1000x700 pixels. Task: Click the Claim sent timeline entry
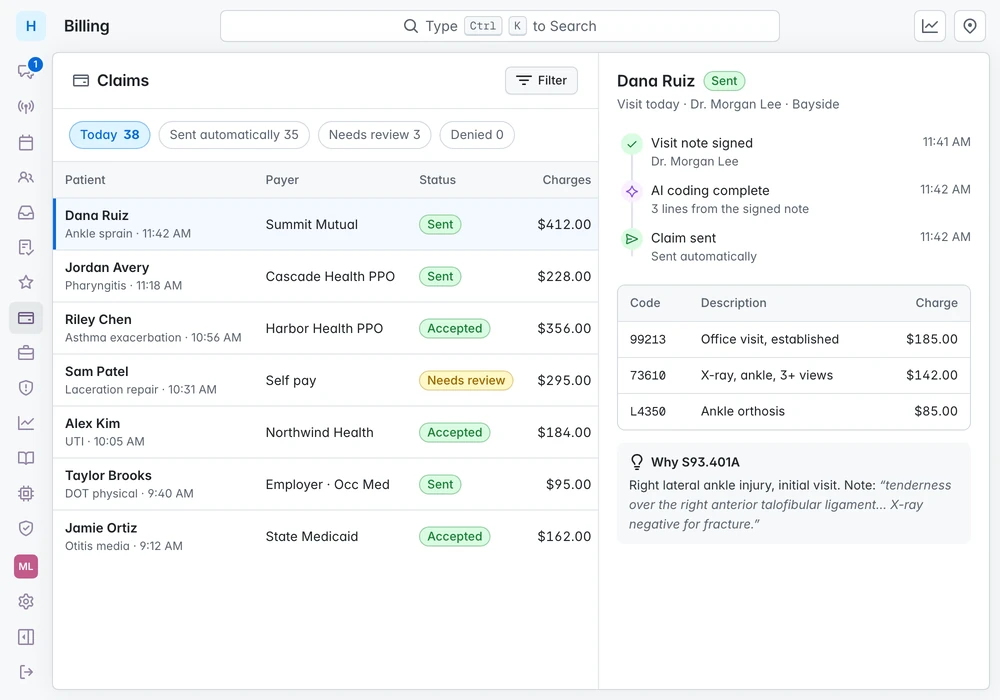796,247
